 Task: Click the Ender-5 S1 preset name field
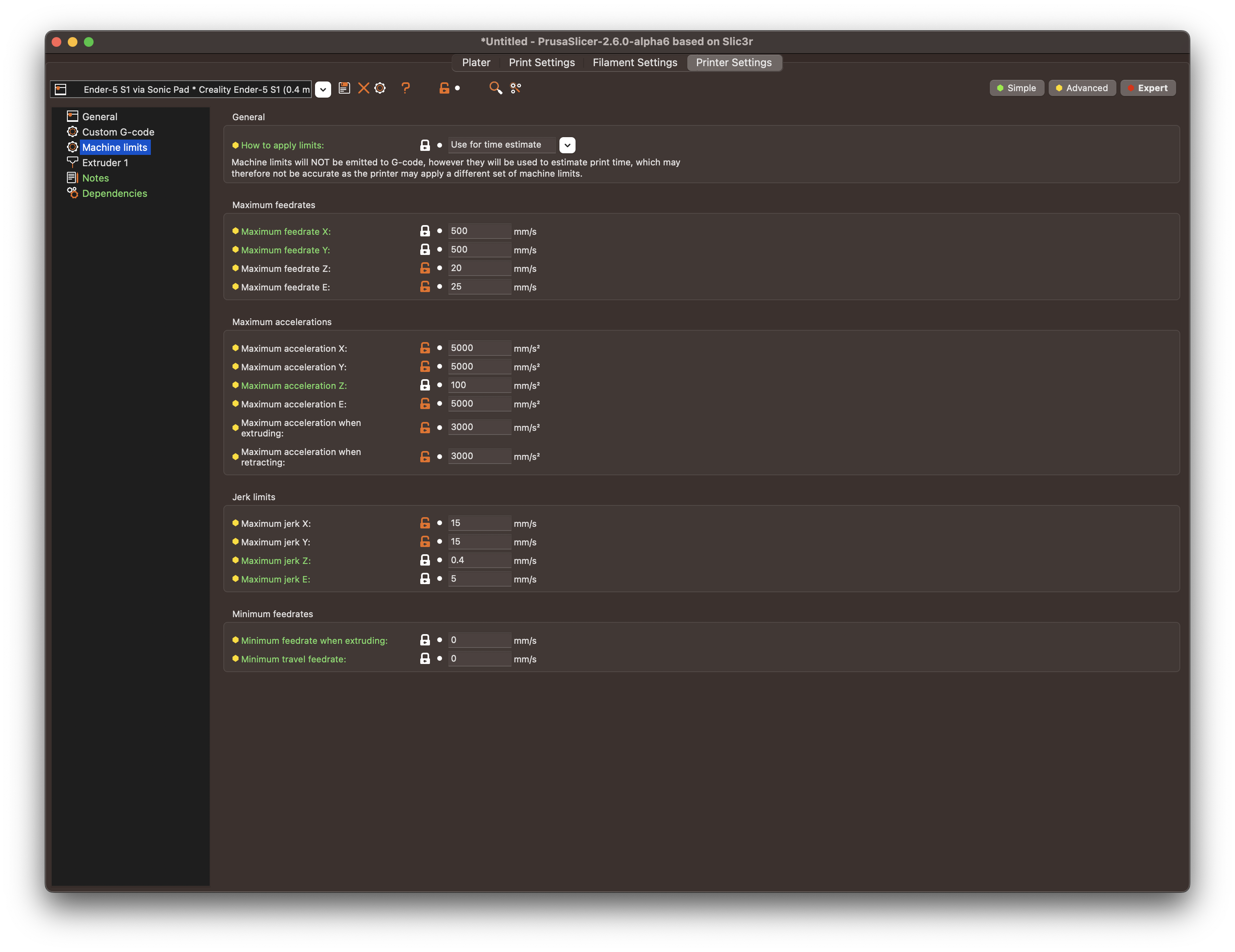click(x=181, y=90)
